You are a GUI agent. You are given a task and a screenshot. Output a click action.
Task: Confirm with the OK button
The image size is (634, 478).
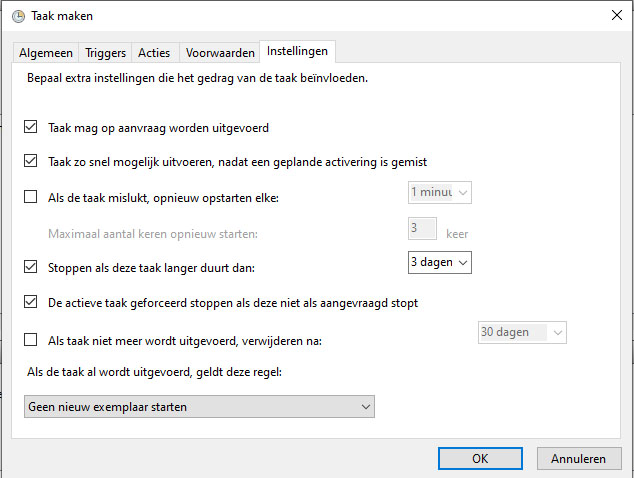click(480, 459)
